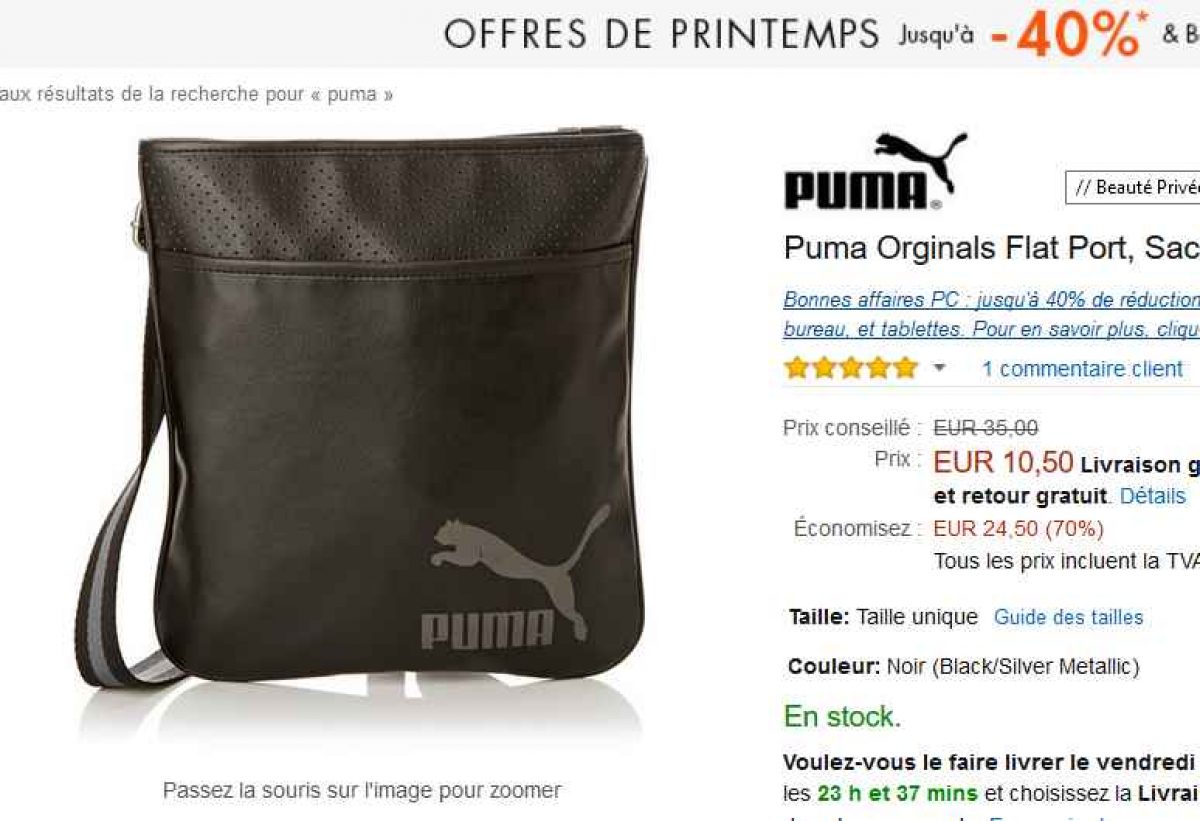Click the Puma brand logo
The image size is (1200, 821).
875,171
